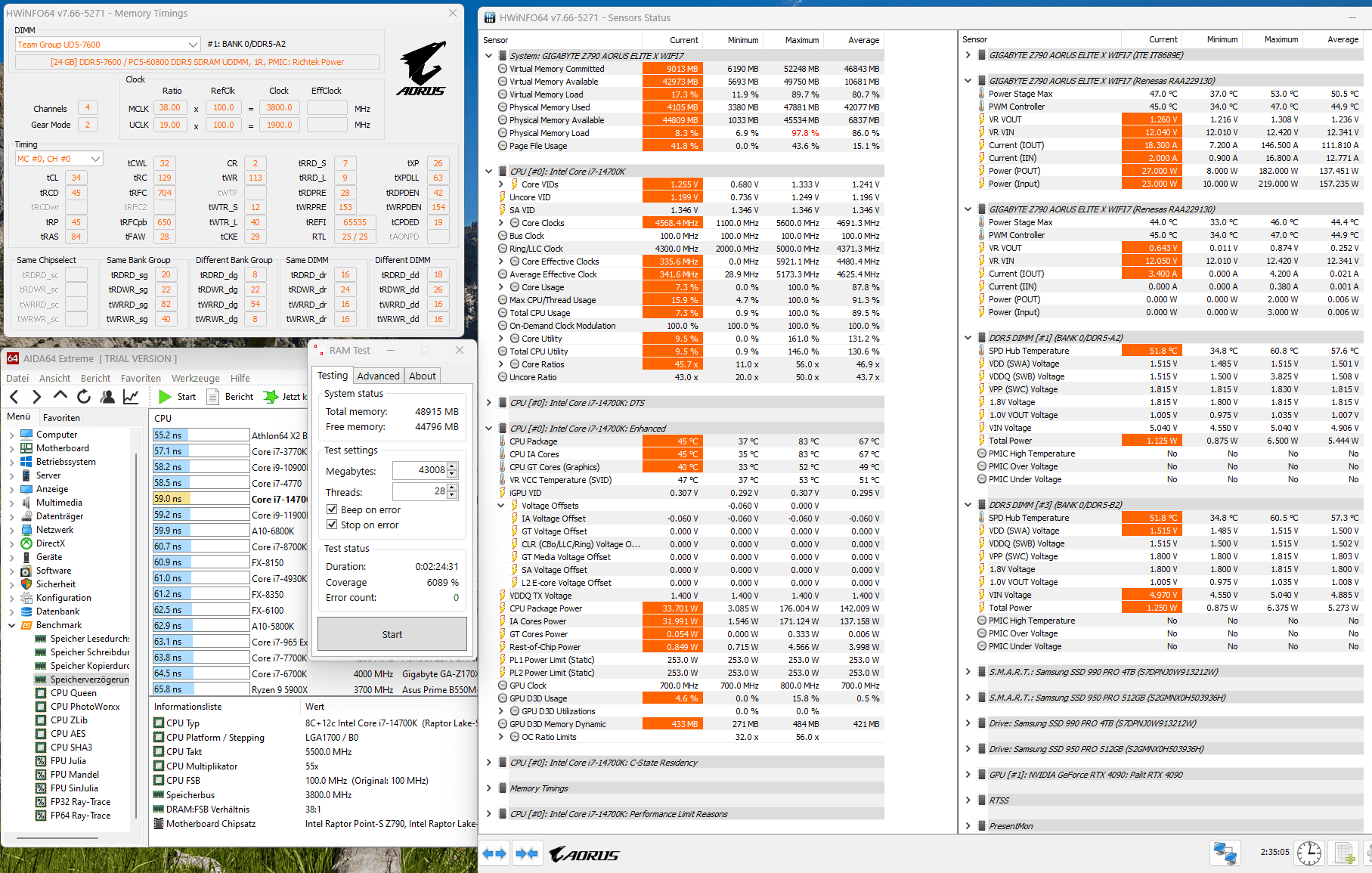Click the Software icon in AIDA64 tree

click(x=26, y=571)
